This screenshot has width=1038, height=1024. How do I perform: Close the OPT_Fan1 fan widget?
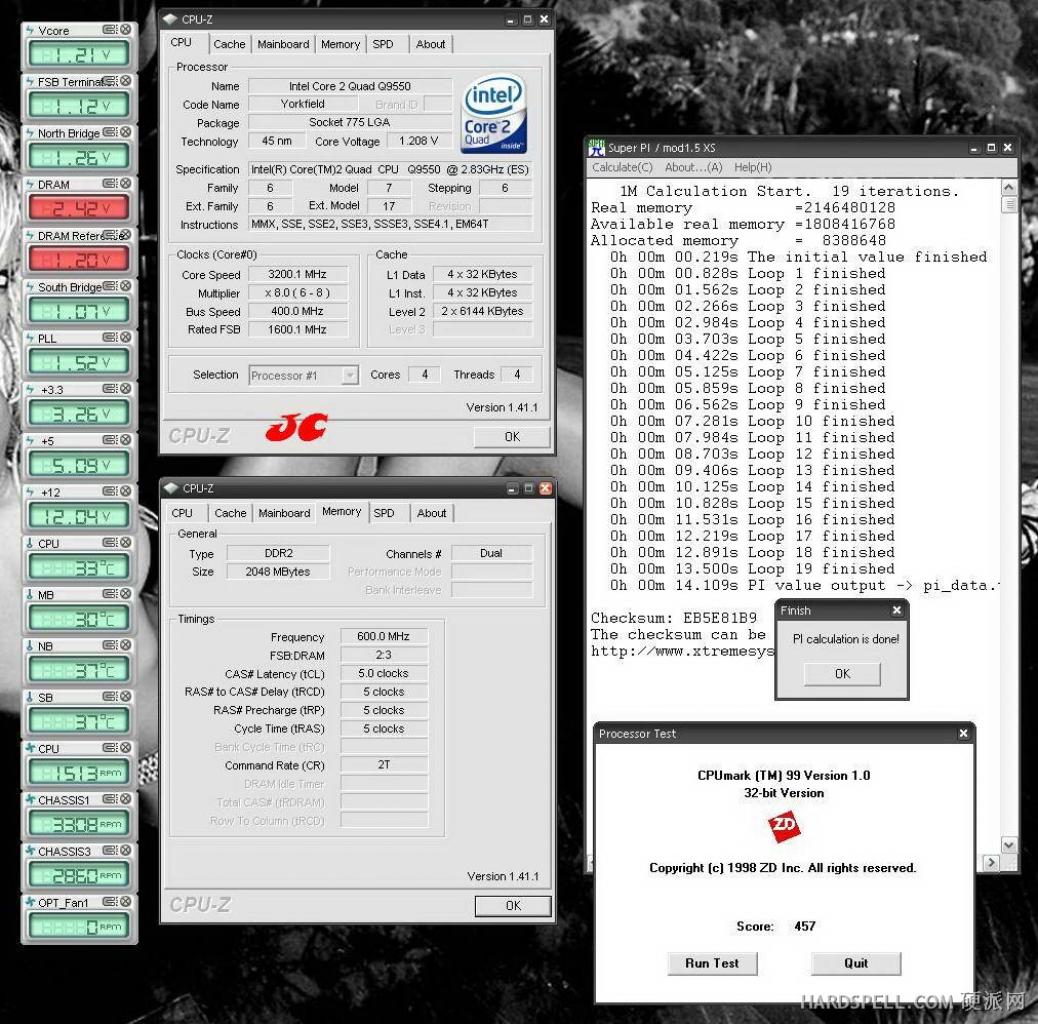pos(126,902)
